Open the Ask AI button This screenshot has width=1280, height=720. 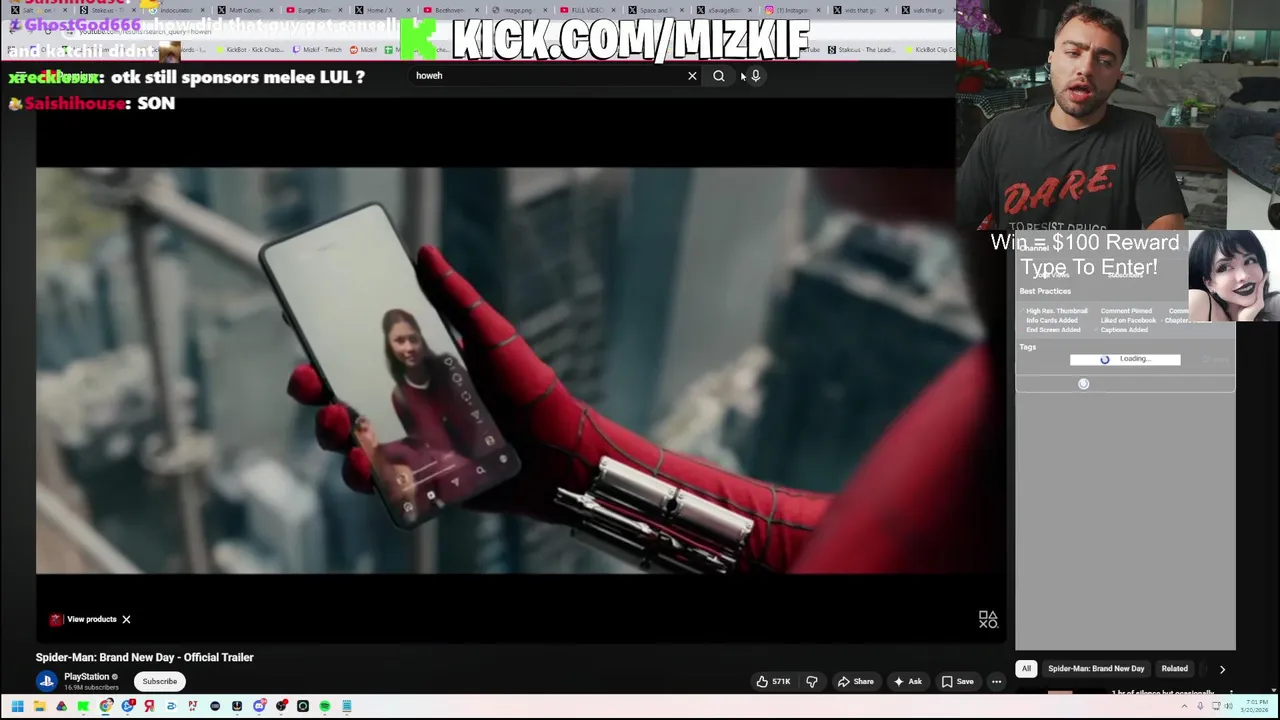tap(908, 682)
